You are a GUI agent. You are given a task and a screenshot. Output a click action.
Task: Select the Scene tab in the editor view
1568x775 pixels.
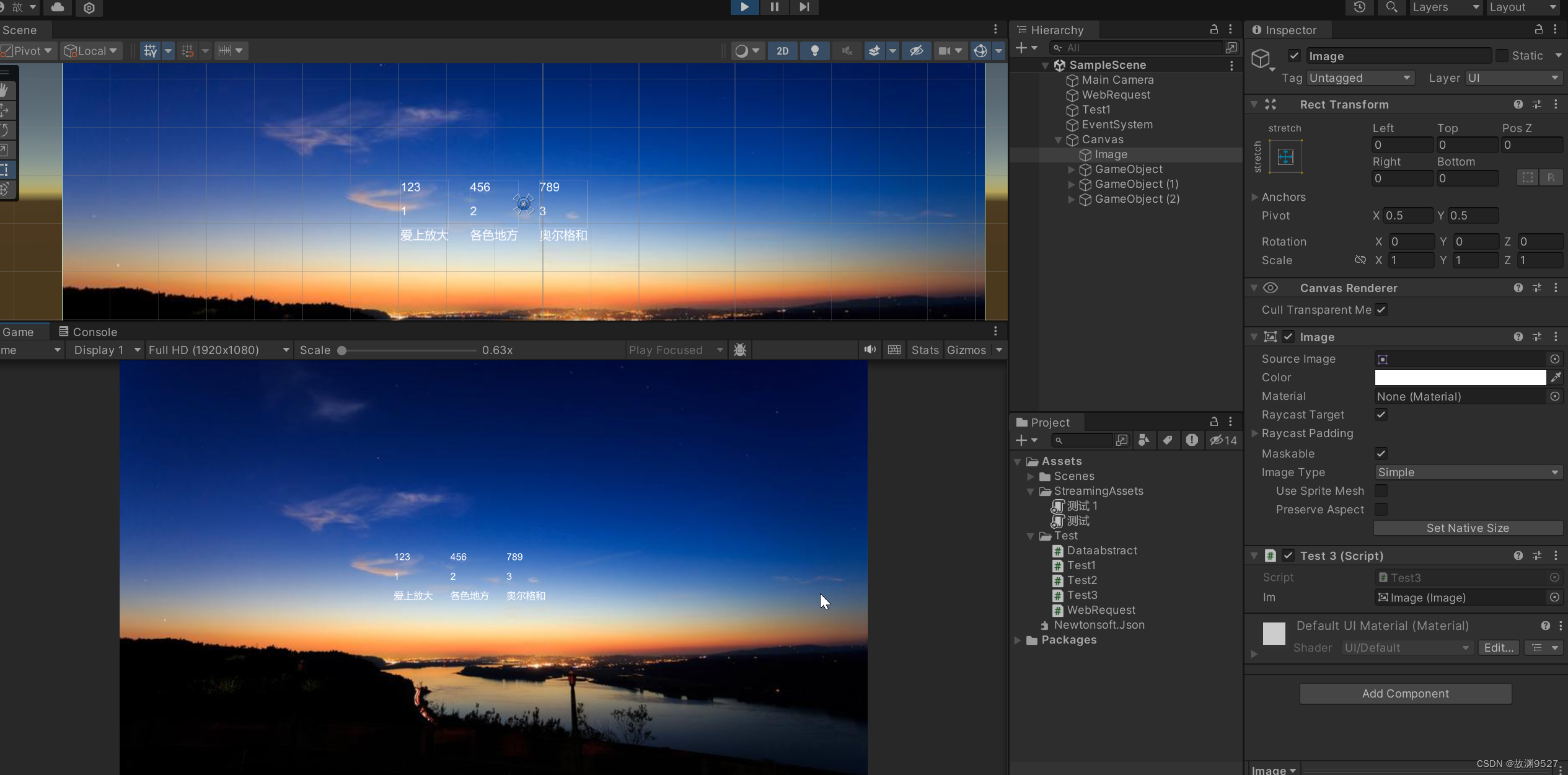click(20, 29)
